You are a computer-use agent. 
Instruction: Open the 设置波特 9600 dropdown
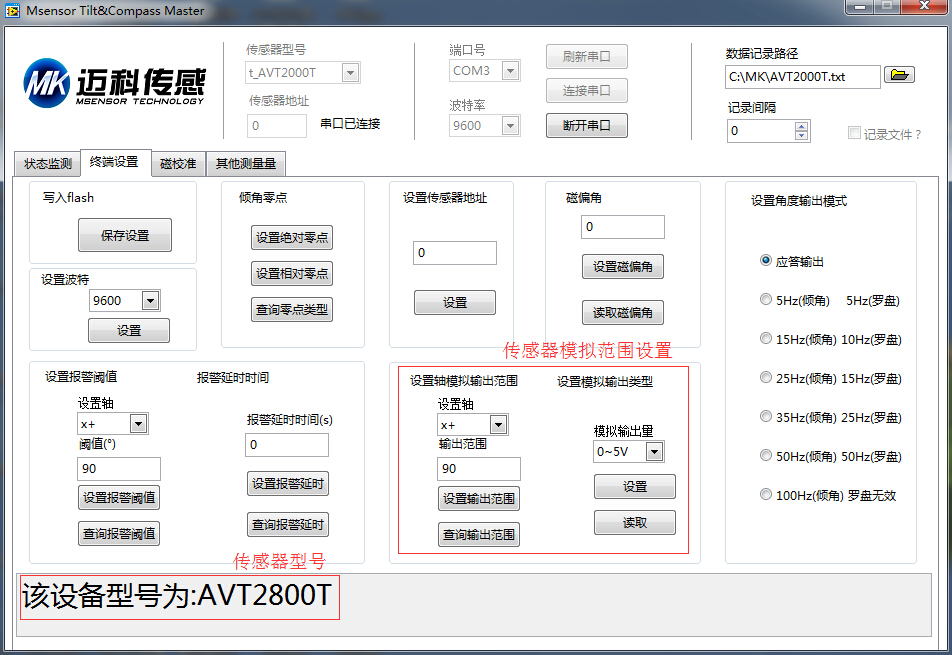pos(150,300)
